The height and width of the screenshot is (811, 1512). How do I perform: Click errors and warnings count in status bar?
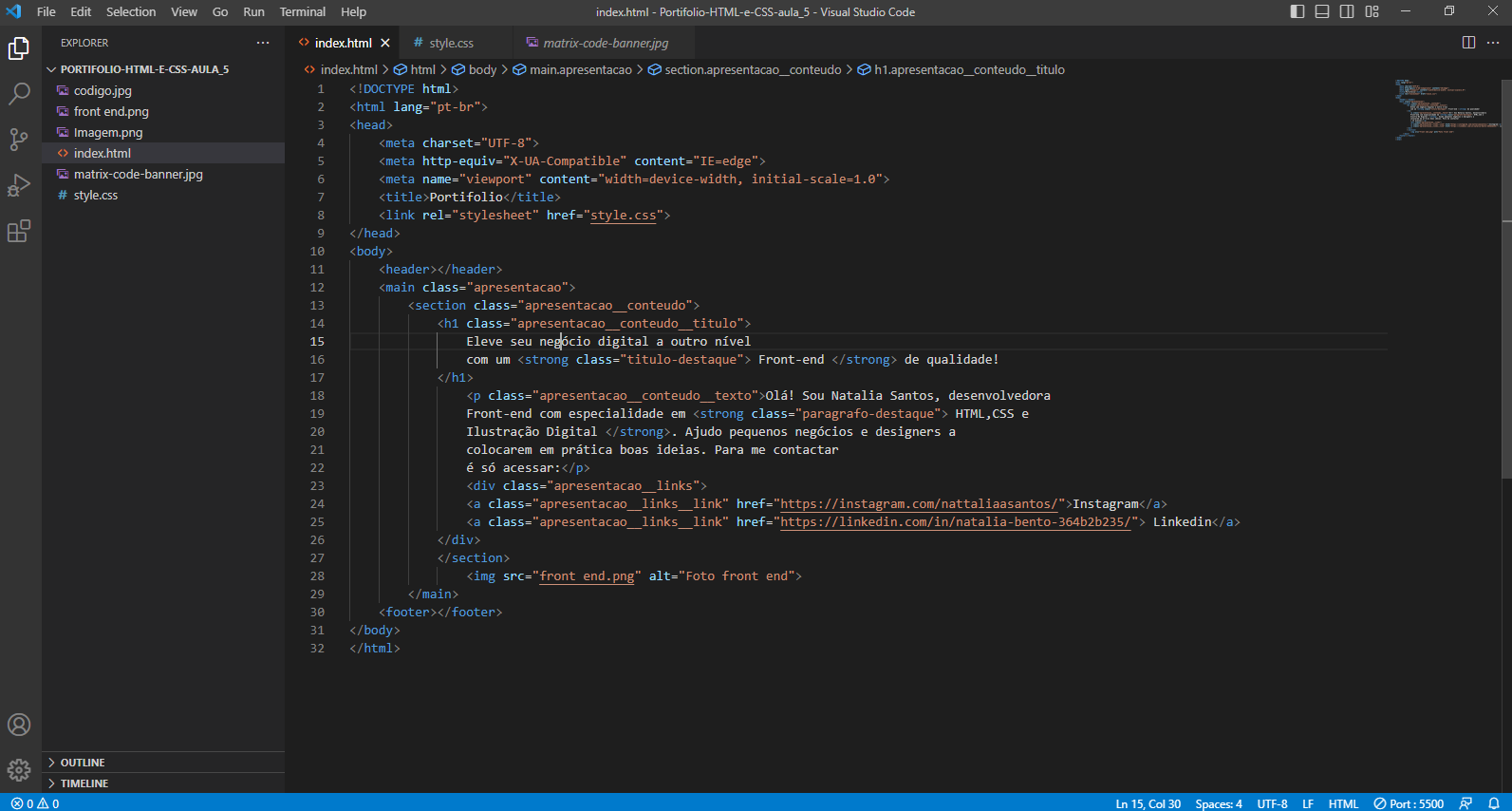tap(35, 803)
